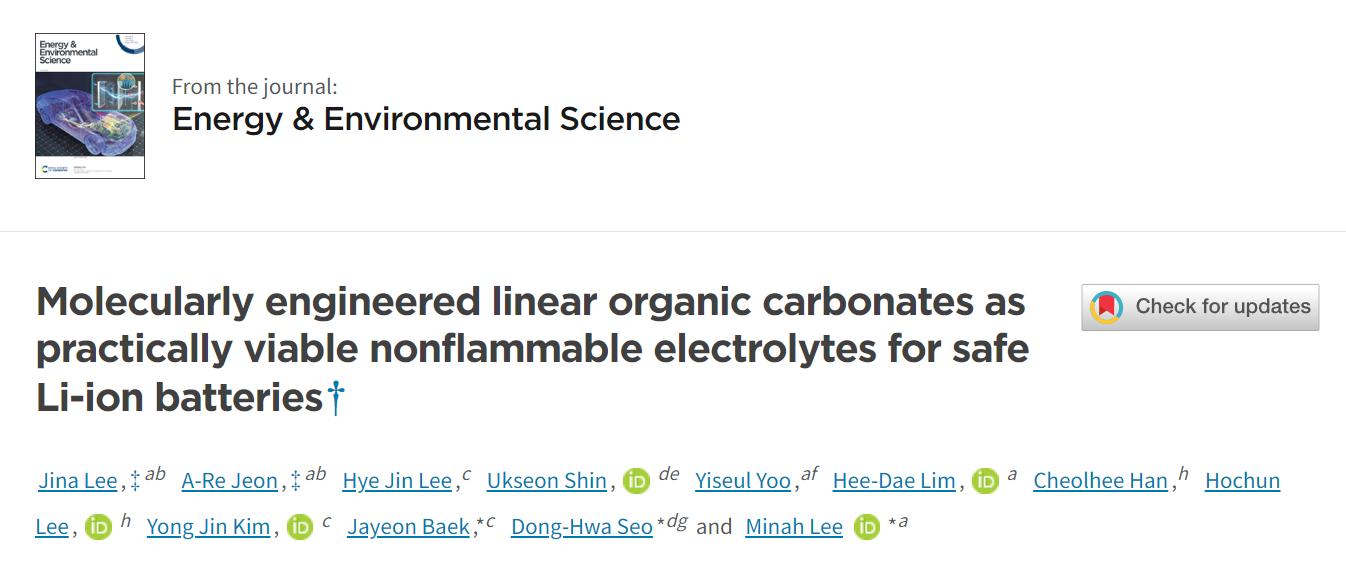1346x574 pixels.
Task: Open author link Jayeon Baek
Action: coord(409,527)
